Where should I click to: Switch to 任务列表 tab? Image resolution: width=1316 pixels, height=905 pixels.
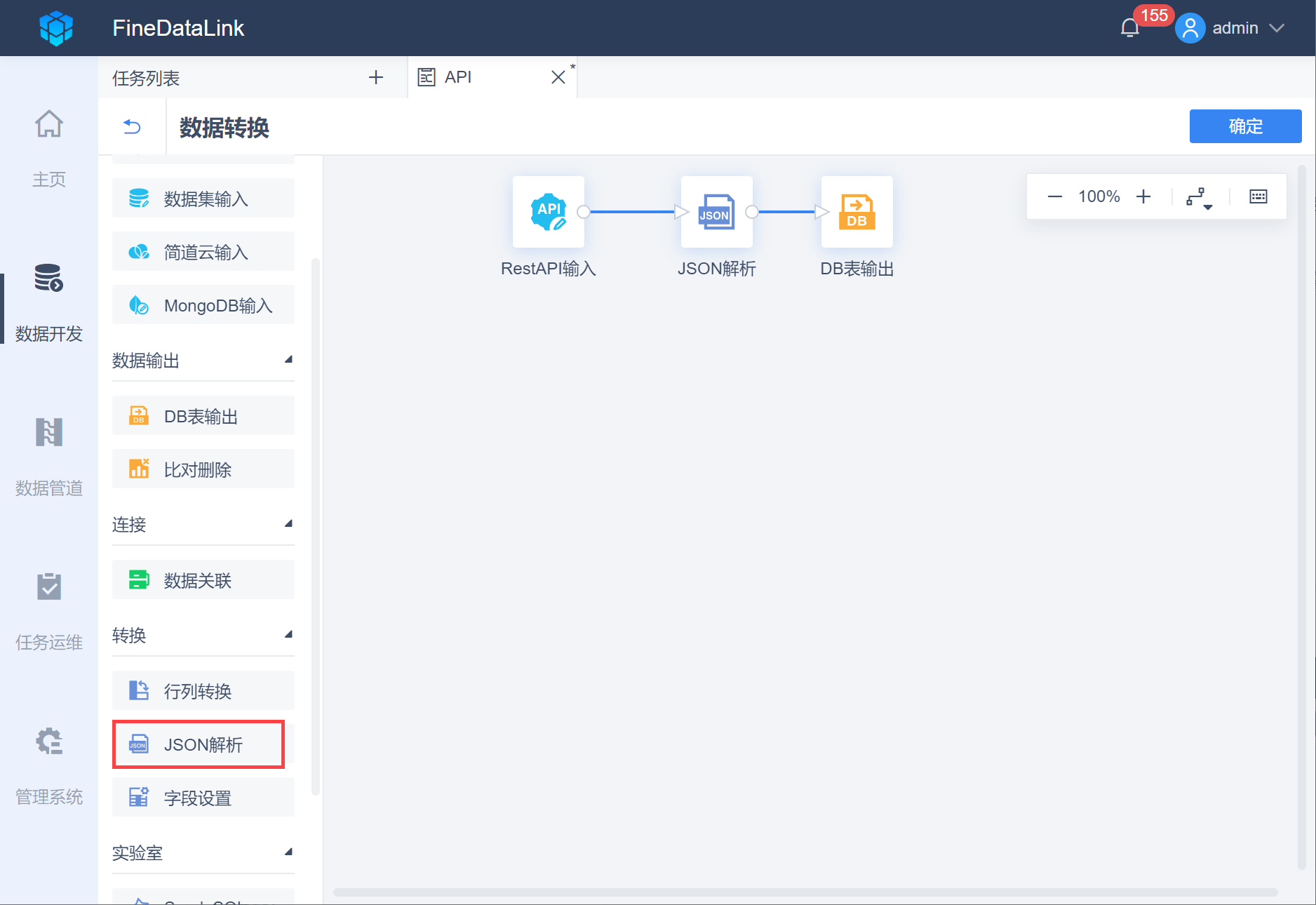click(x=146, y=78)
